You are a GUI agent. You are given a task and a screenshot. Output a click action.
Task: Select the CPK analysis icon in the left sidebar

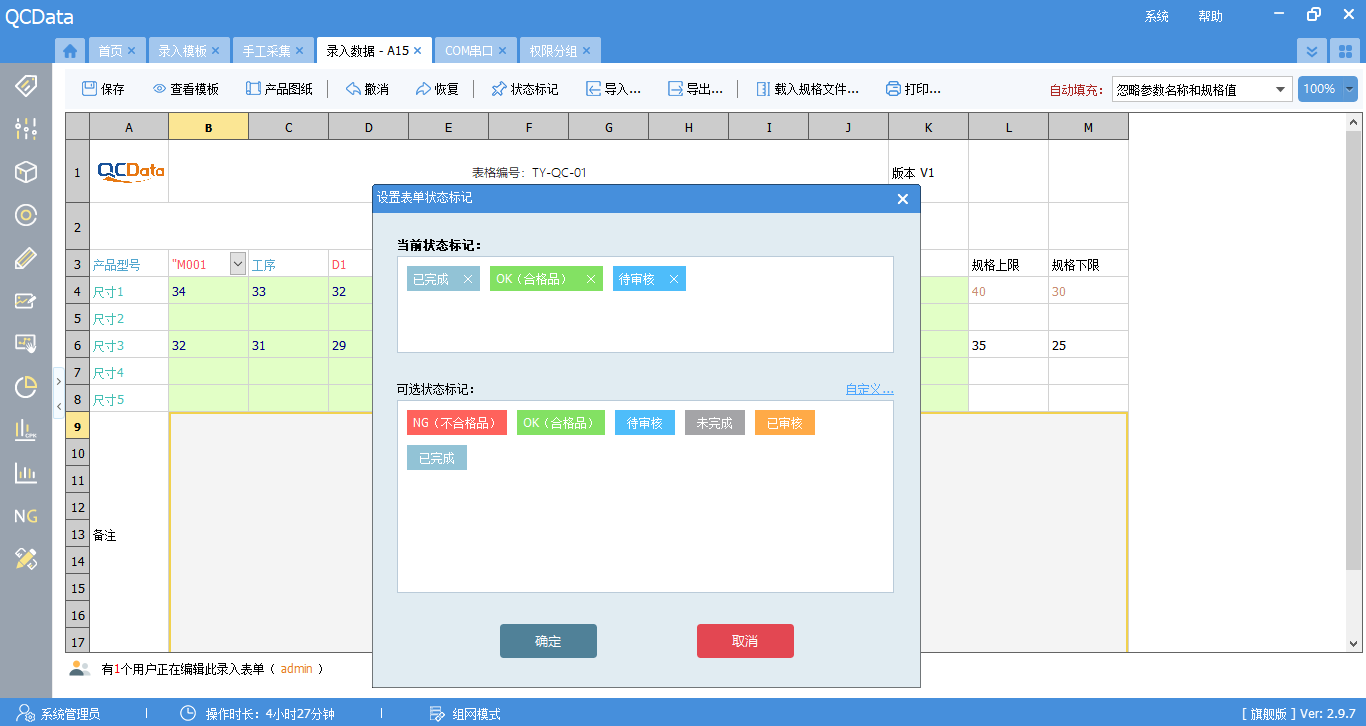(25, 430)
